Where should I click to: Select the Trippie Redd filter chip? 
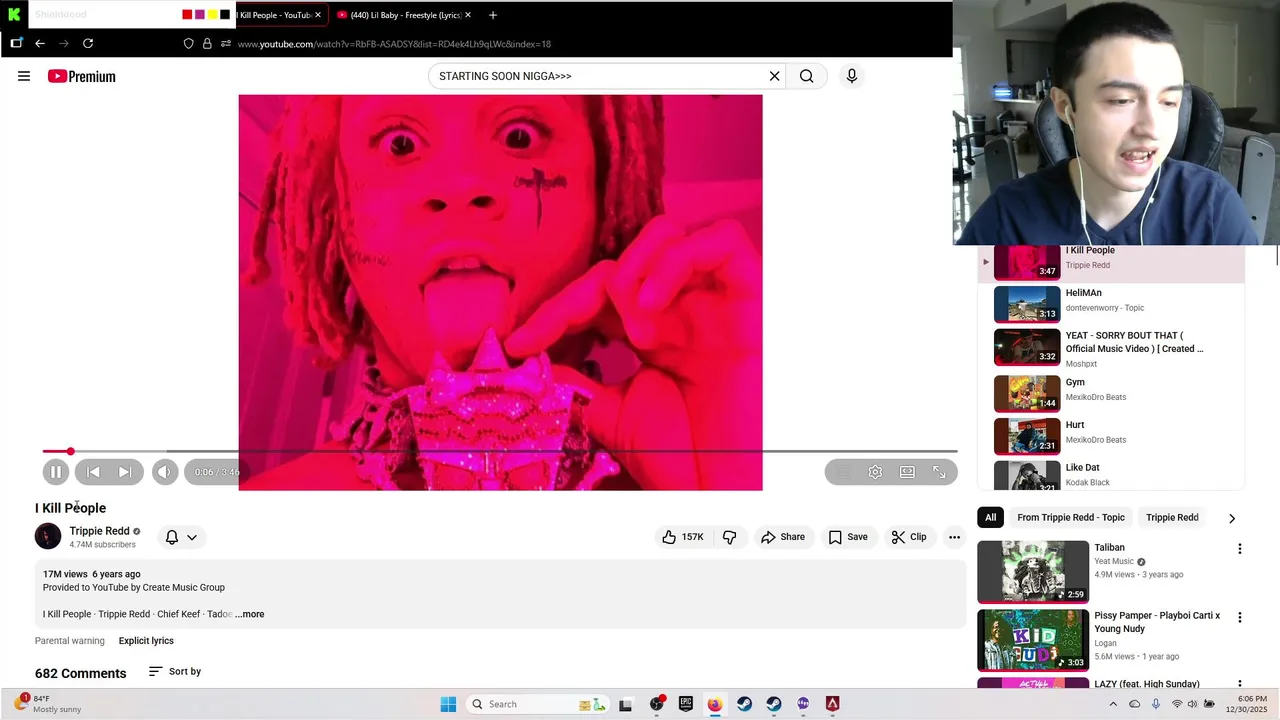1172,517
